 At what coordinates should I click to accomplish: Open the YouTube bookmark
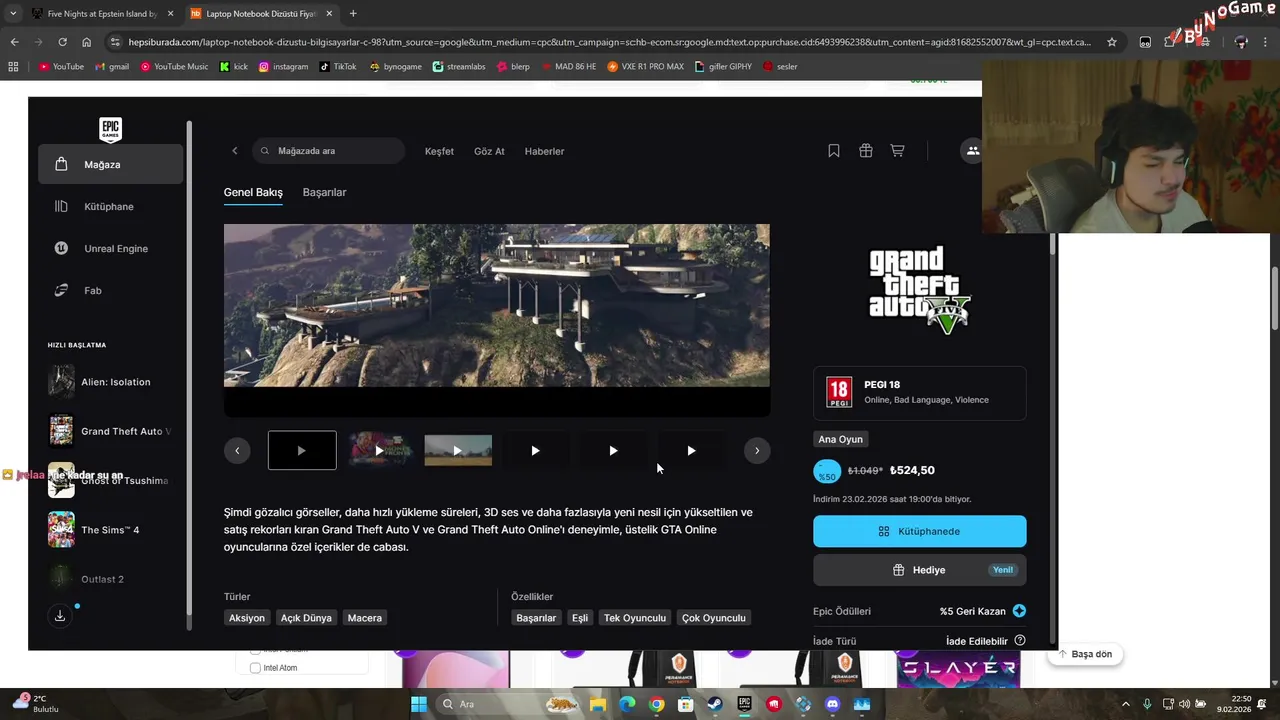click(61, 66)
